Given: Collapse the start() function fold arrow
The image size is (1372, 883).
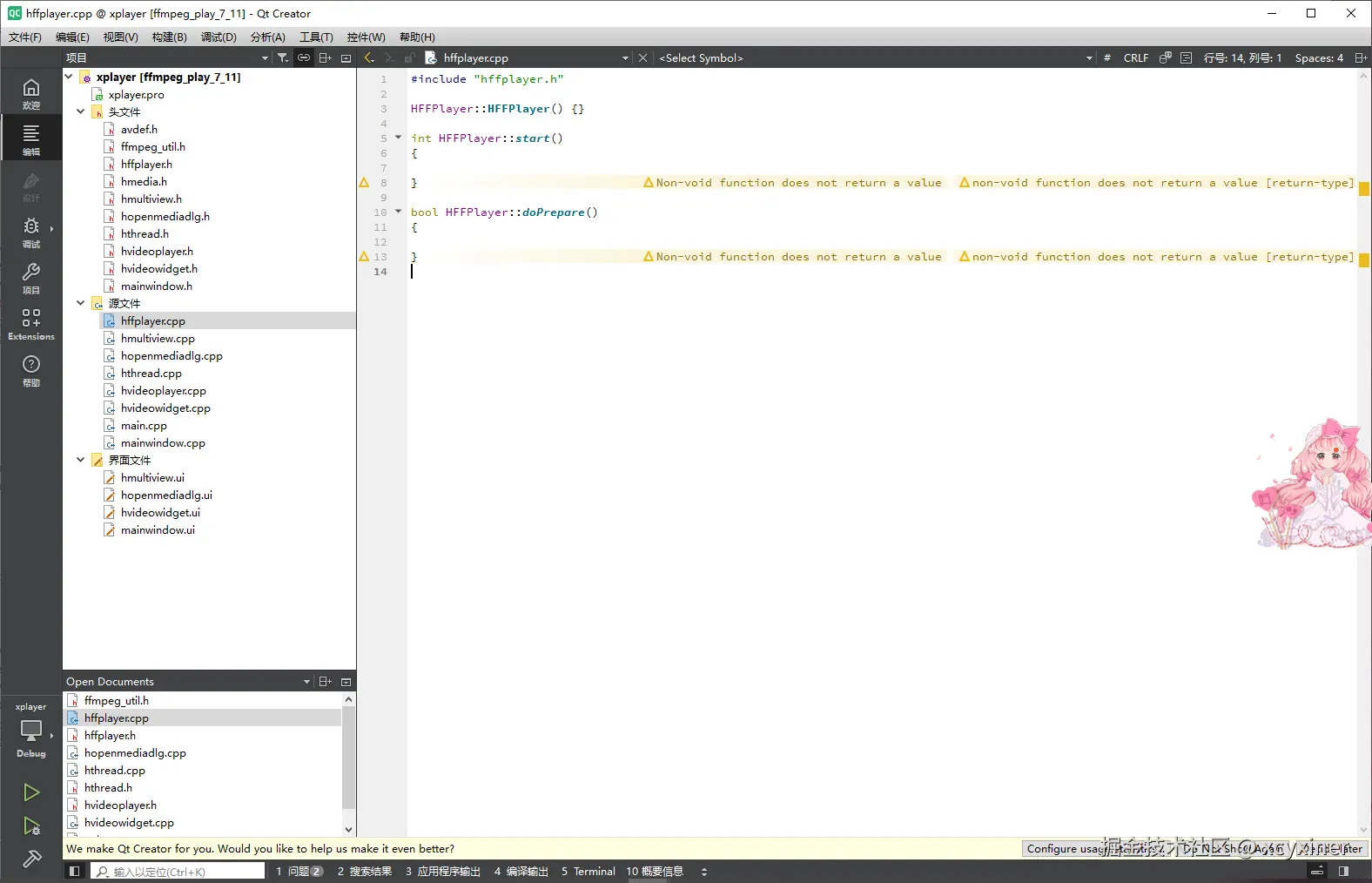Looking at the screenshot, I should (399, 138).
